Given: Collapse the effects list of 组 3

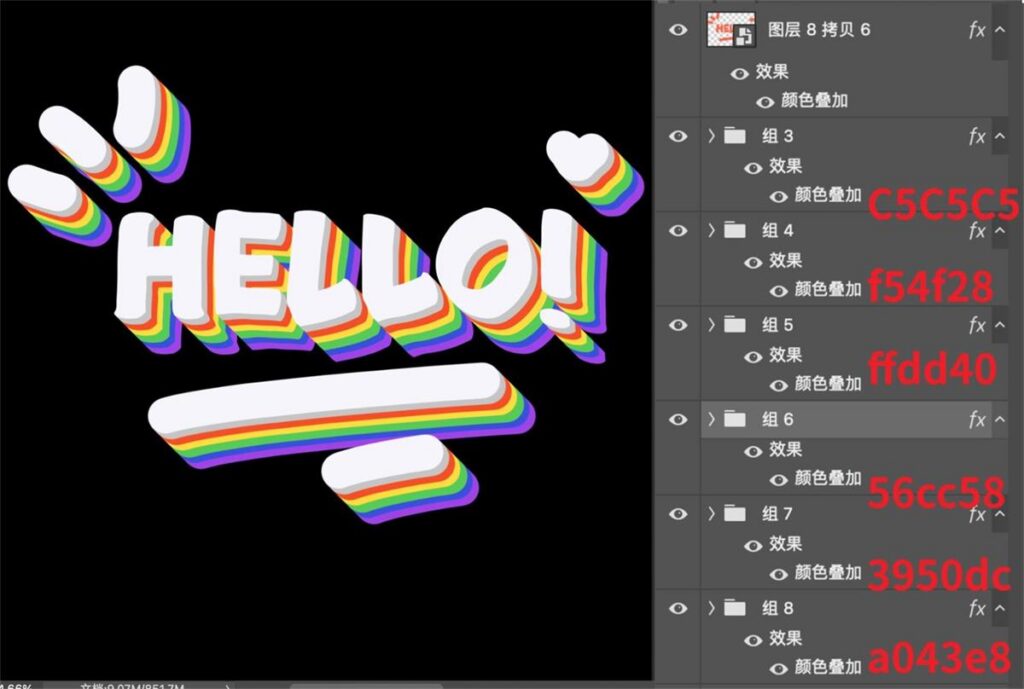Looking at the screenshot, I should 1000,136.
